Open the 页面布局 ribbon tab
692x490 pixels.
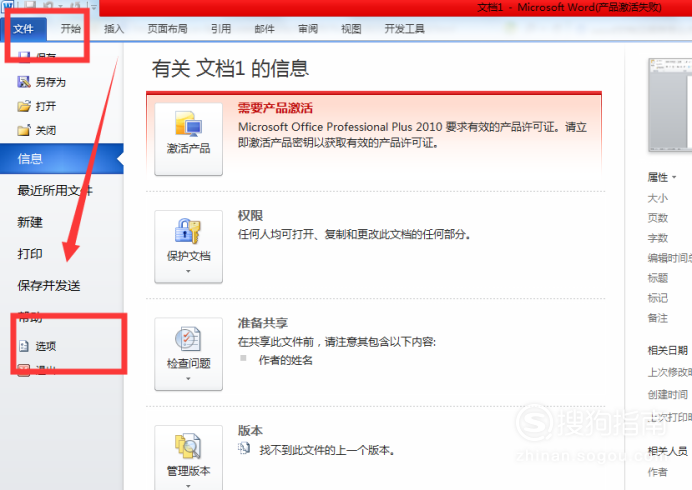coord(167,29)
